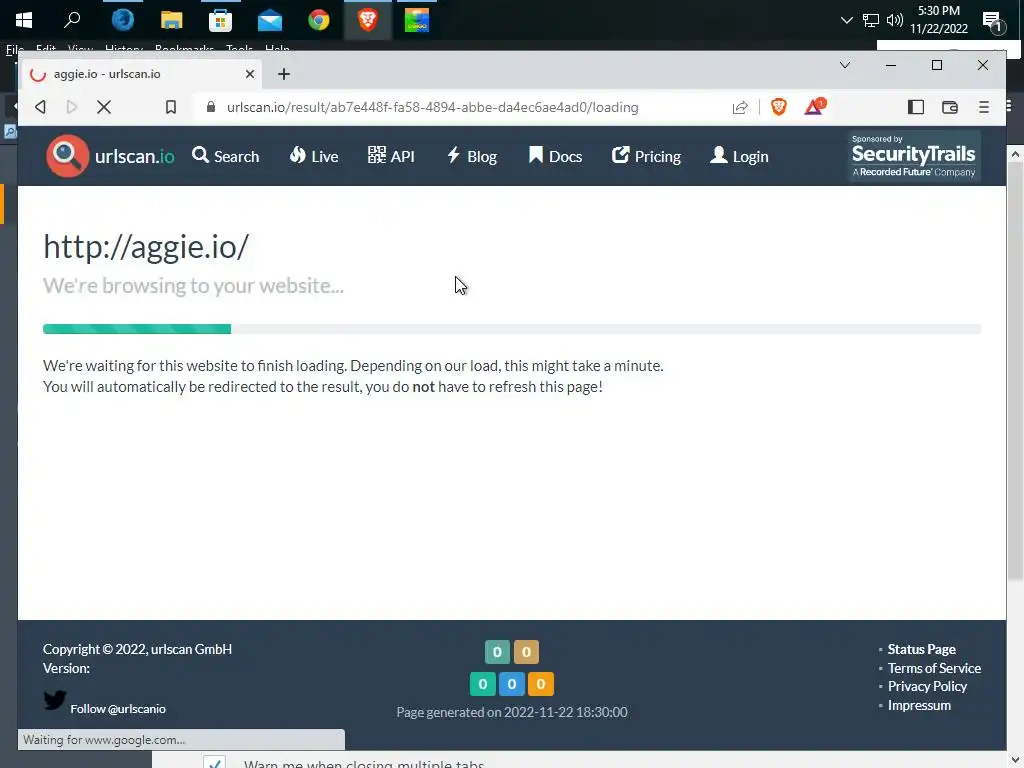Click the page's vertical scrollbar
The image size is (1024, 768).
pyautogui.click(x=1014, y=372)
